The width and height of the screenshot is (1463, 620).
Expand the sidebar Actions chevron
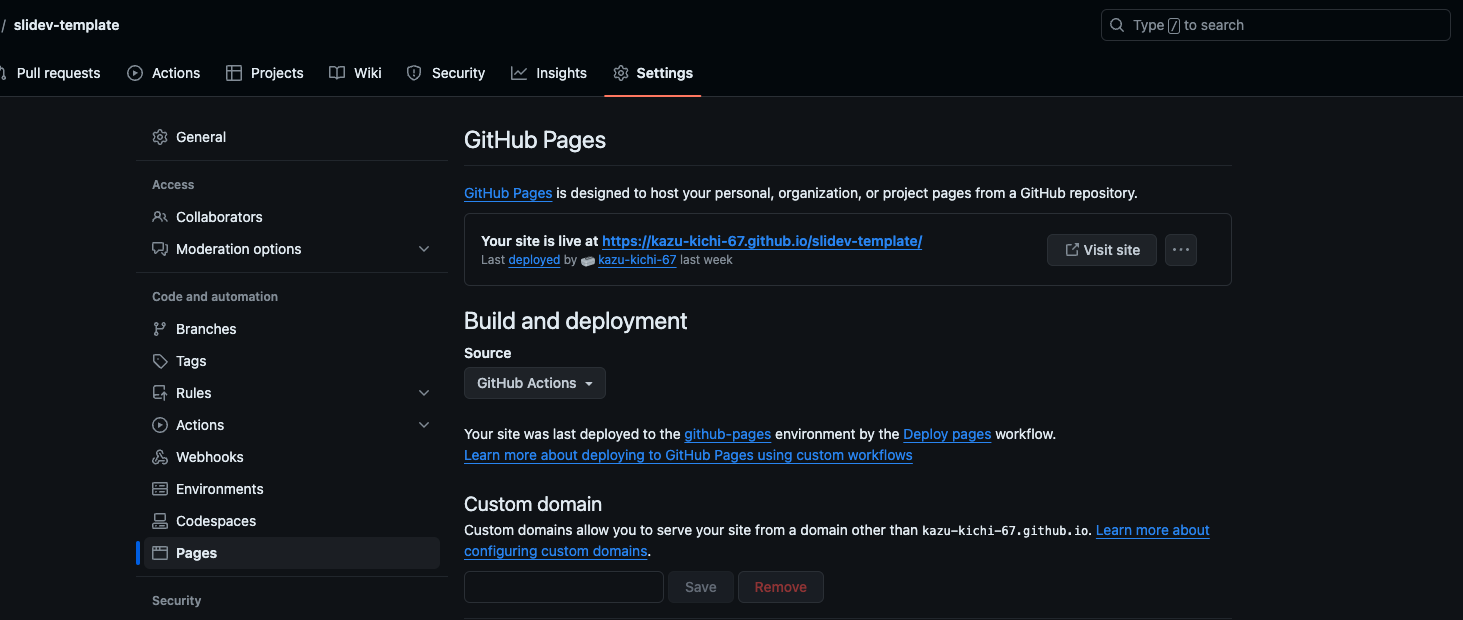tap(424, 425)
